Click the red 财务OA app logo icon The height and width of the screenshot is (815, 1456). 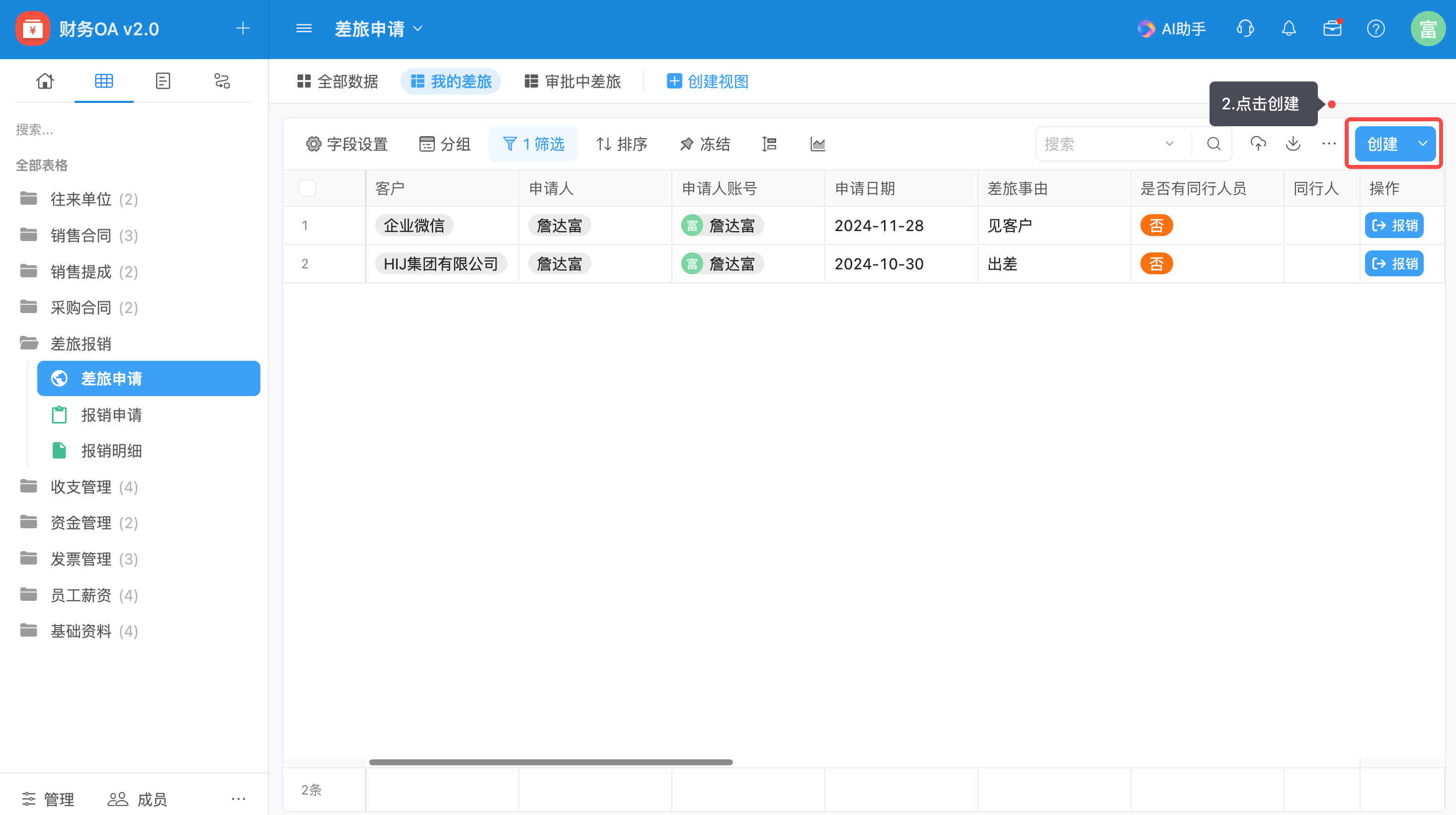click(32, 29)
